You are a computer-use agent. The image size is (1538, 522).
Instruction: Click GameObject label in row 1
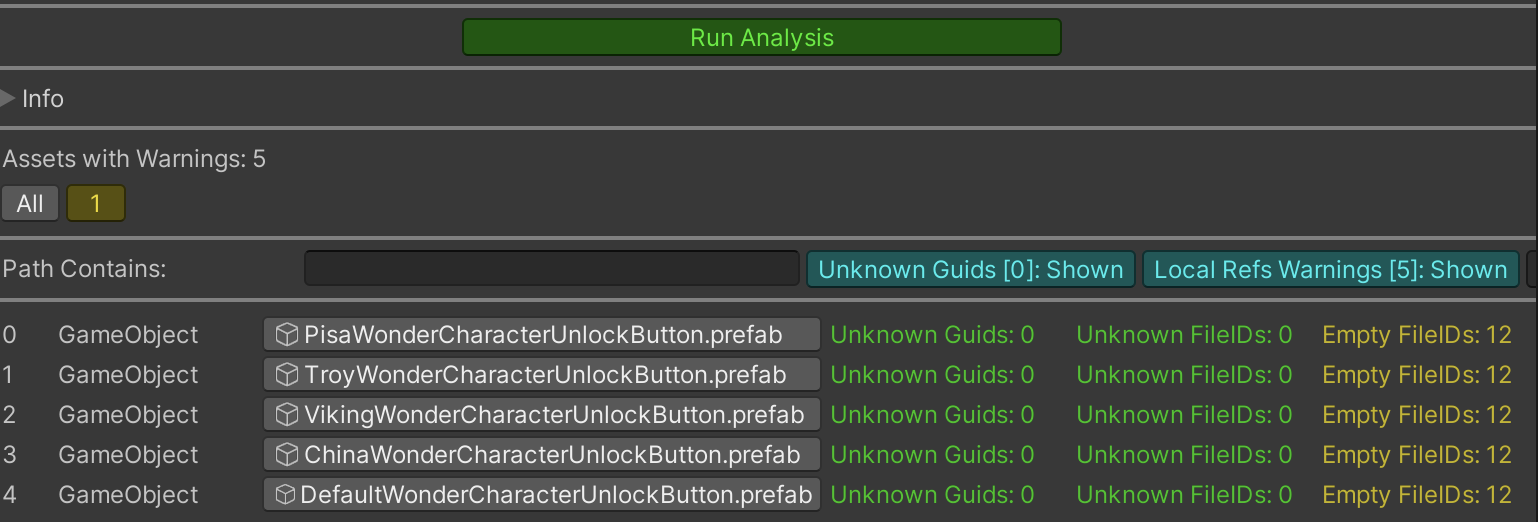pyautogui.click(x=129, y=375)
